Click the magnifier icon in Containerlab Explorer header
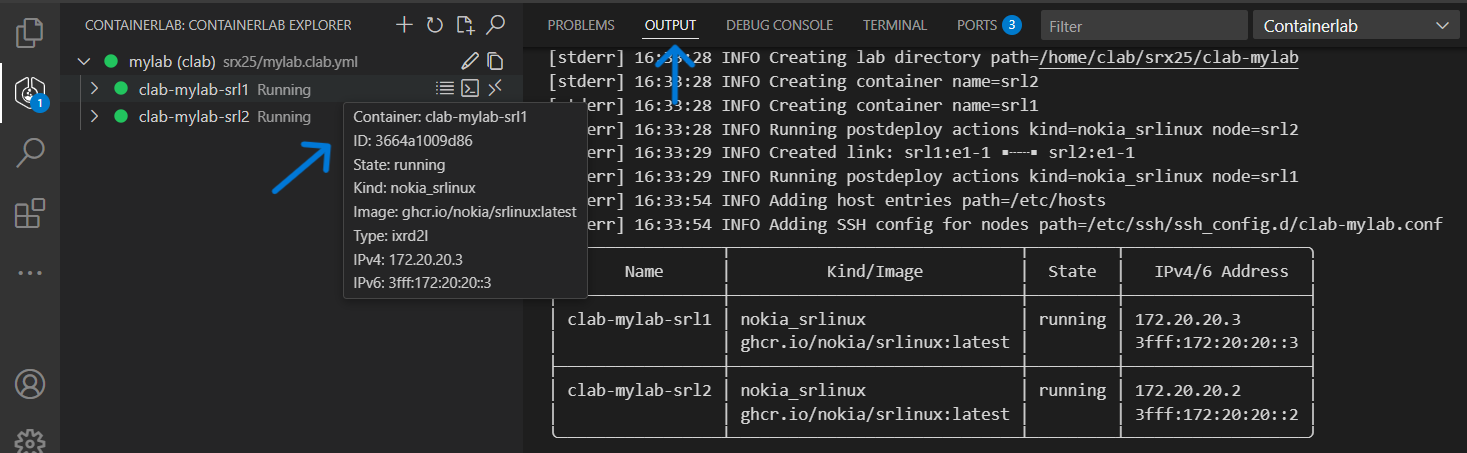1467x453 pixels. click(495, 25)
